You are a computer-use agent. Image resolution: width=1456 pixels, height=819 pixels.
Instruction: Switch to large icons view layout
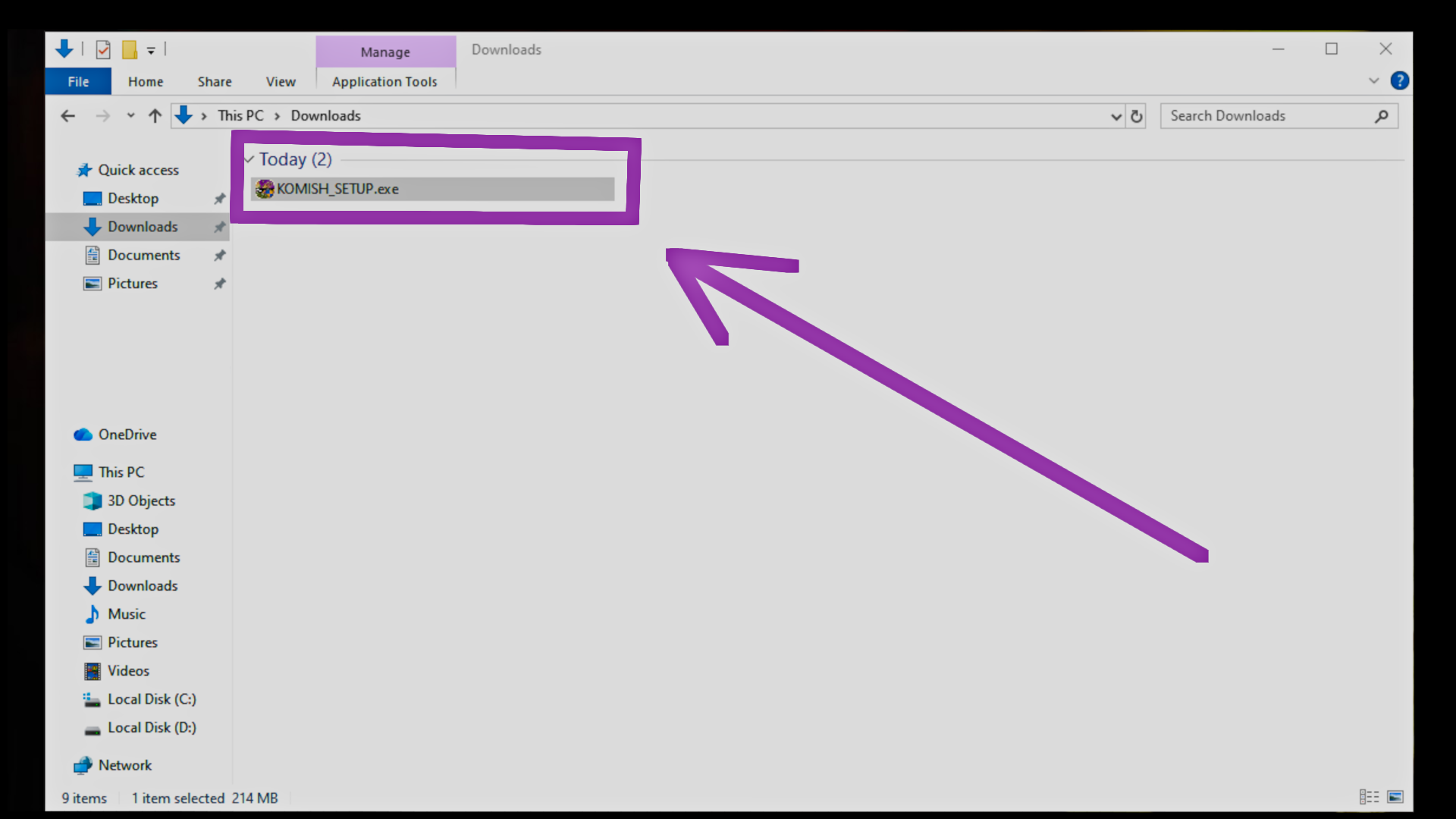(x=1395, y=797)
